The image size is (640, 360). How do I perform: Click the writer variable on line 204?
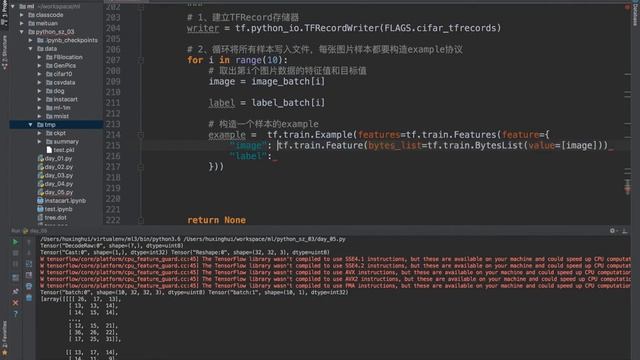203,28
